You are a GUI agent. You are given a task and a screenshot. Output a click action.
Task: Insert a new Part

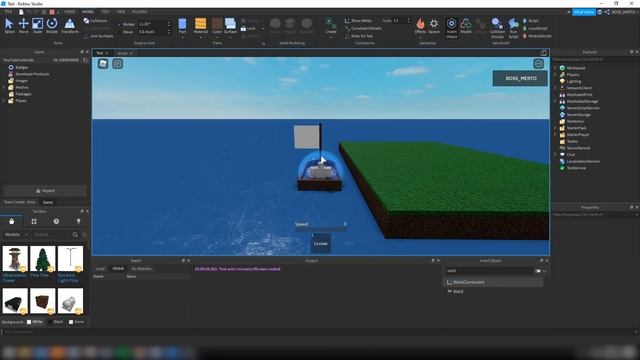182,26
